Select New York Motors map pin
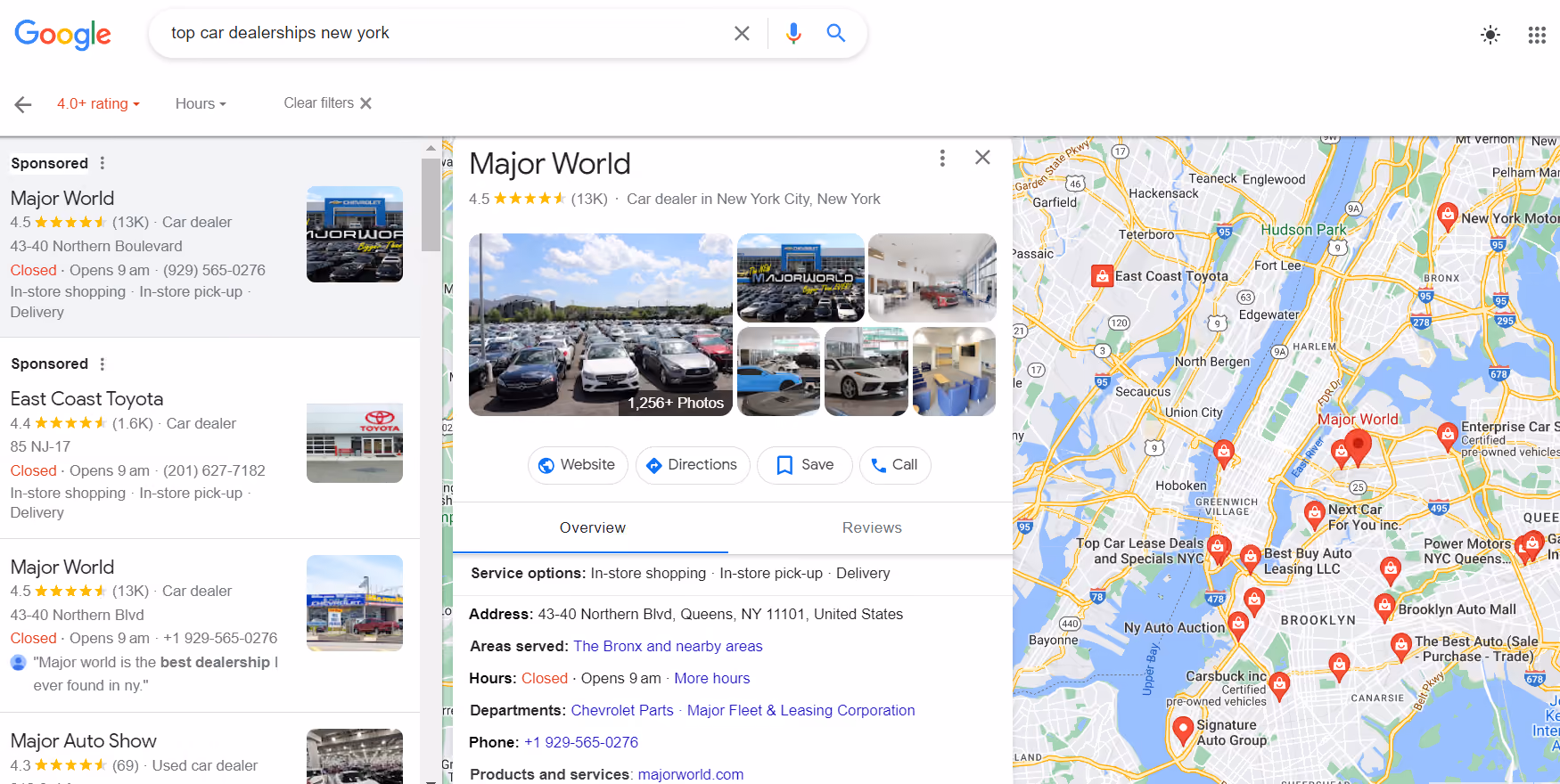Viewport: 1560px width, 784px height. click(x=1448, y=216)
